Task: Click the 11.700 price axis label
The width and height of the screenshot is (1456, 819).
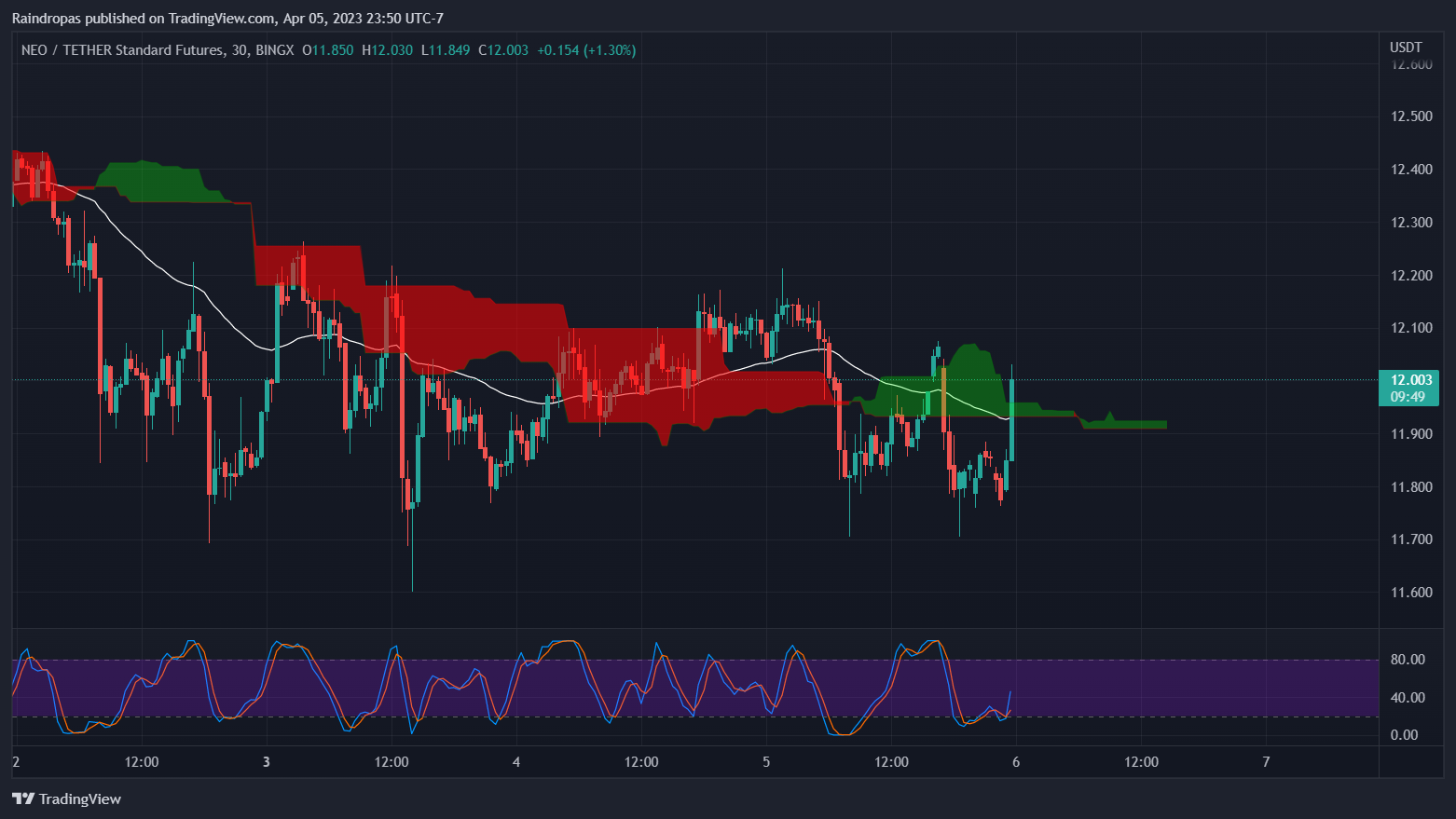Action: pyautogui.click(x=1411, y=539)
